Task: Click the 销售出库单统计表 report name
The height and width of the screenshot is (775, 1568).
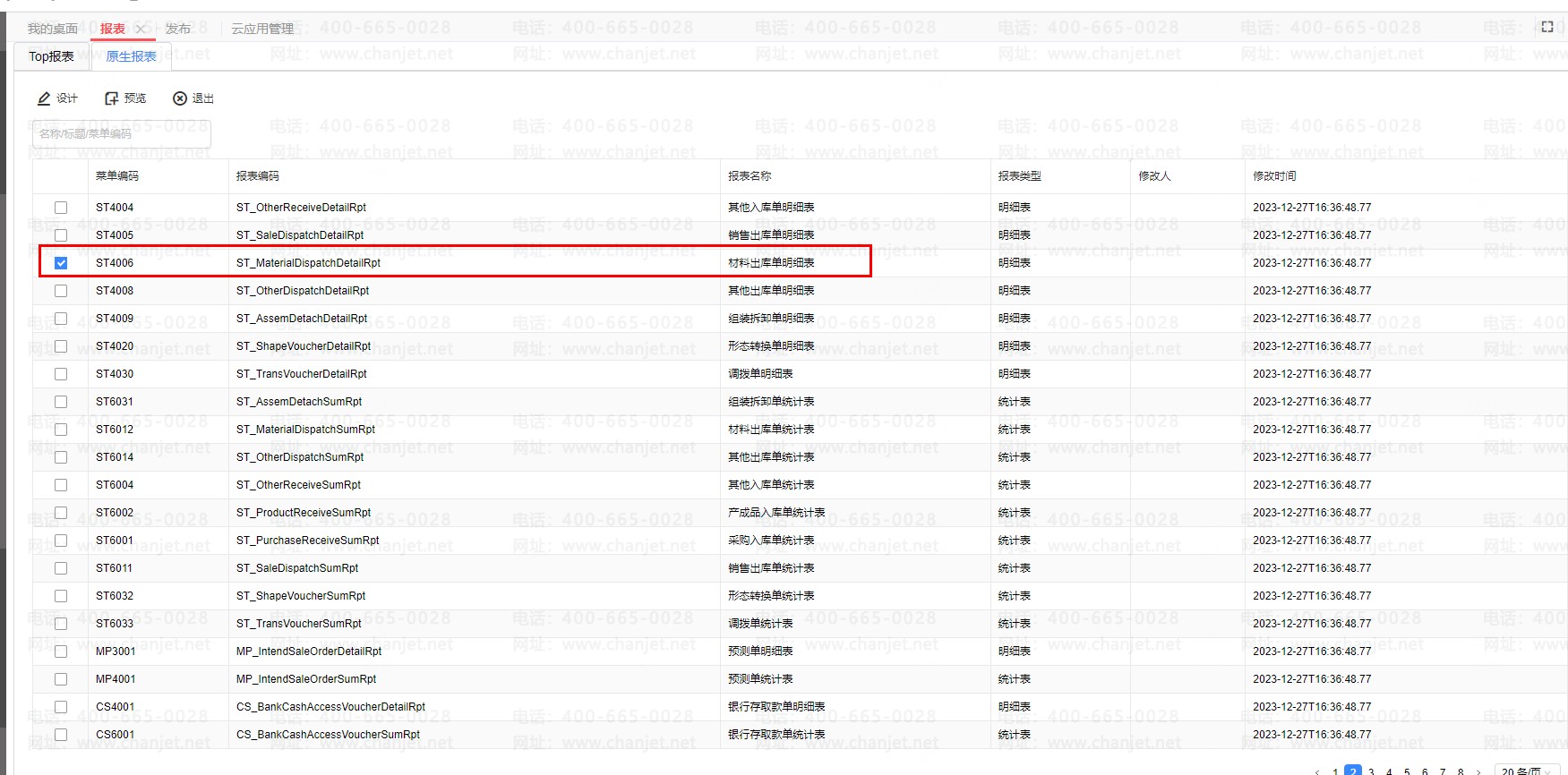Action: point(771,568)
